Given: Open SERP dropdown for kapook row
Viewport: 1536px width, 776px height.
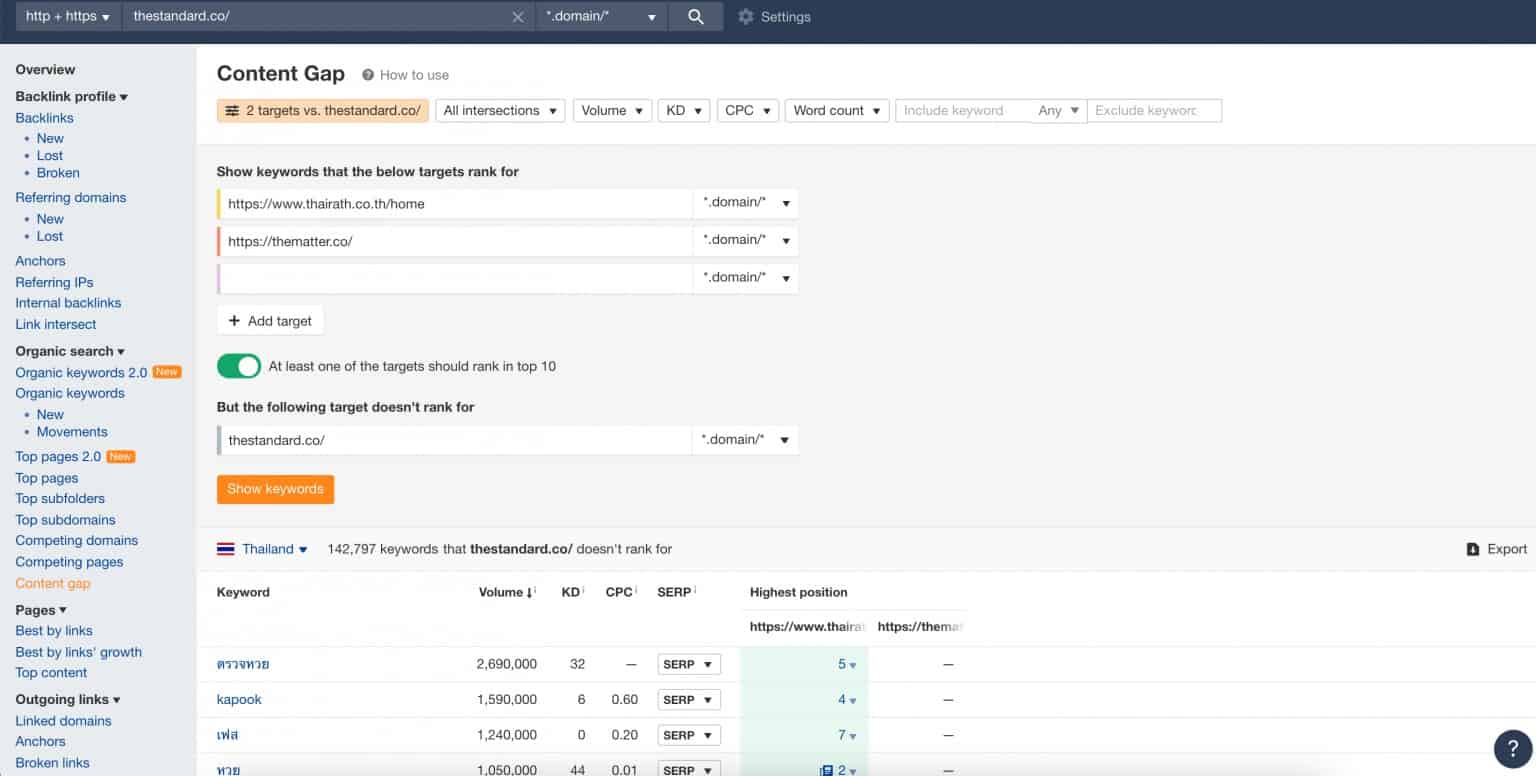Looking at the screenshot, I should click(689, 699).
